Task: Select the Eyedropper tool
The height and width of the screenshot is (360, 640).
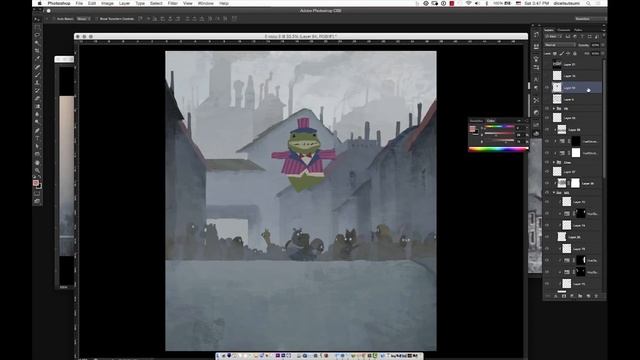Action: click(37, 58)
